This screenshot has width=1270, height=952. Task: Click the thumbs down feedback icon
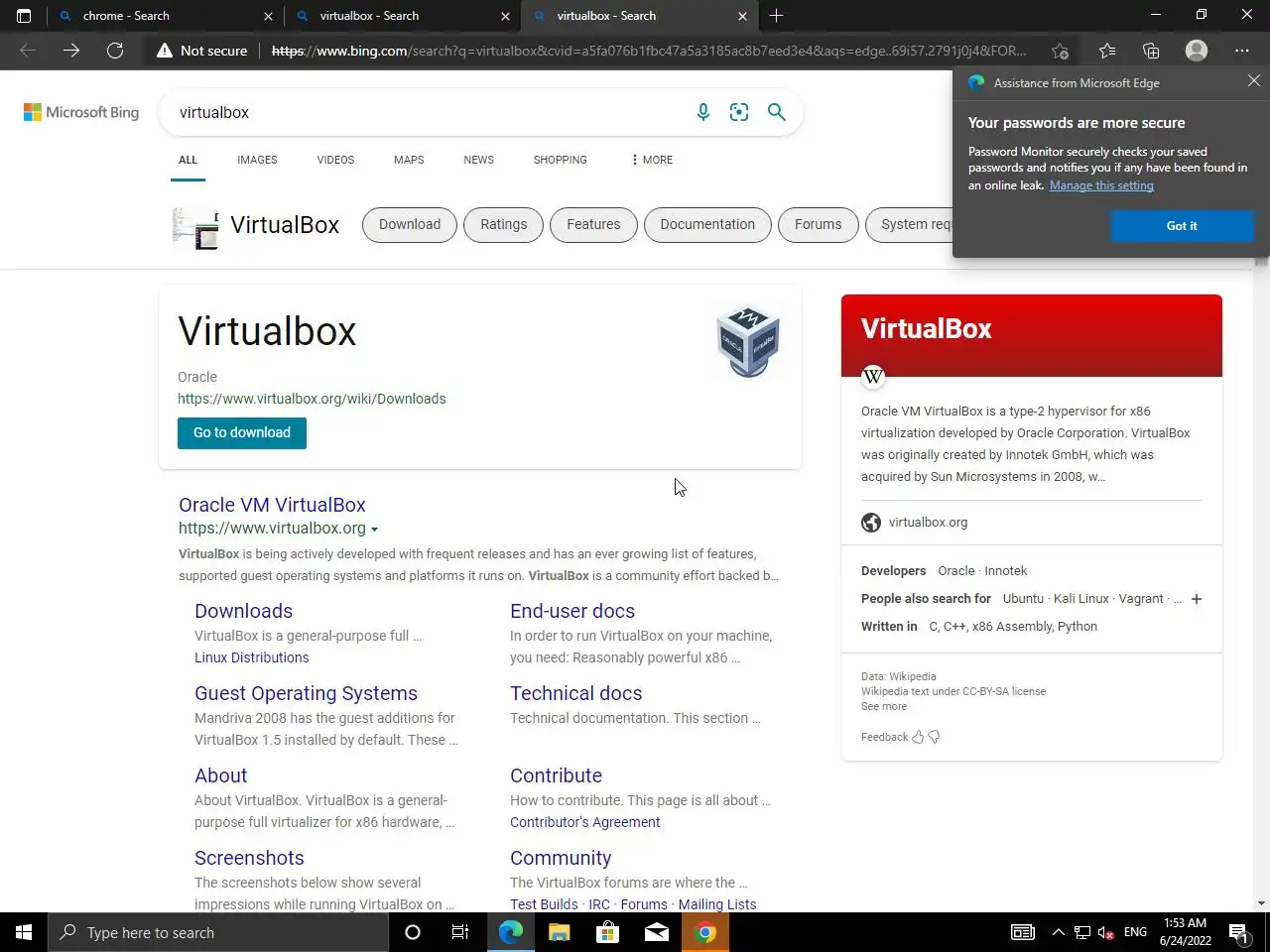(934, 737)
